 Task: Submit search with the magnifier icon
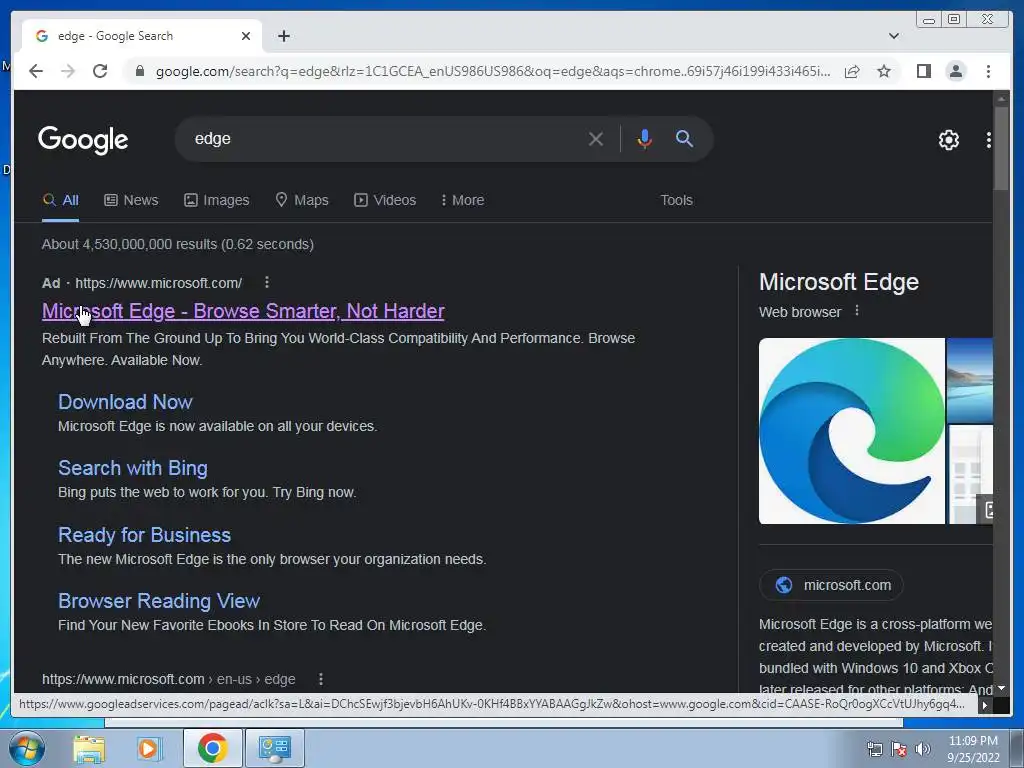(x=684, y=138)
